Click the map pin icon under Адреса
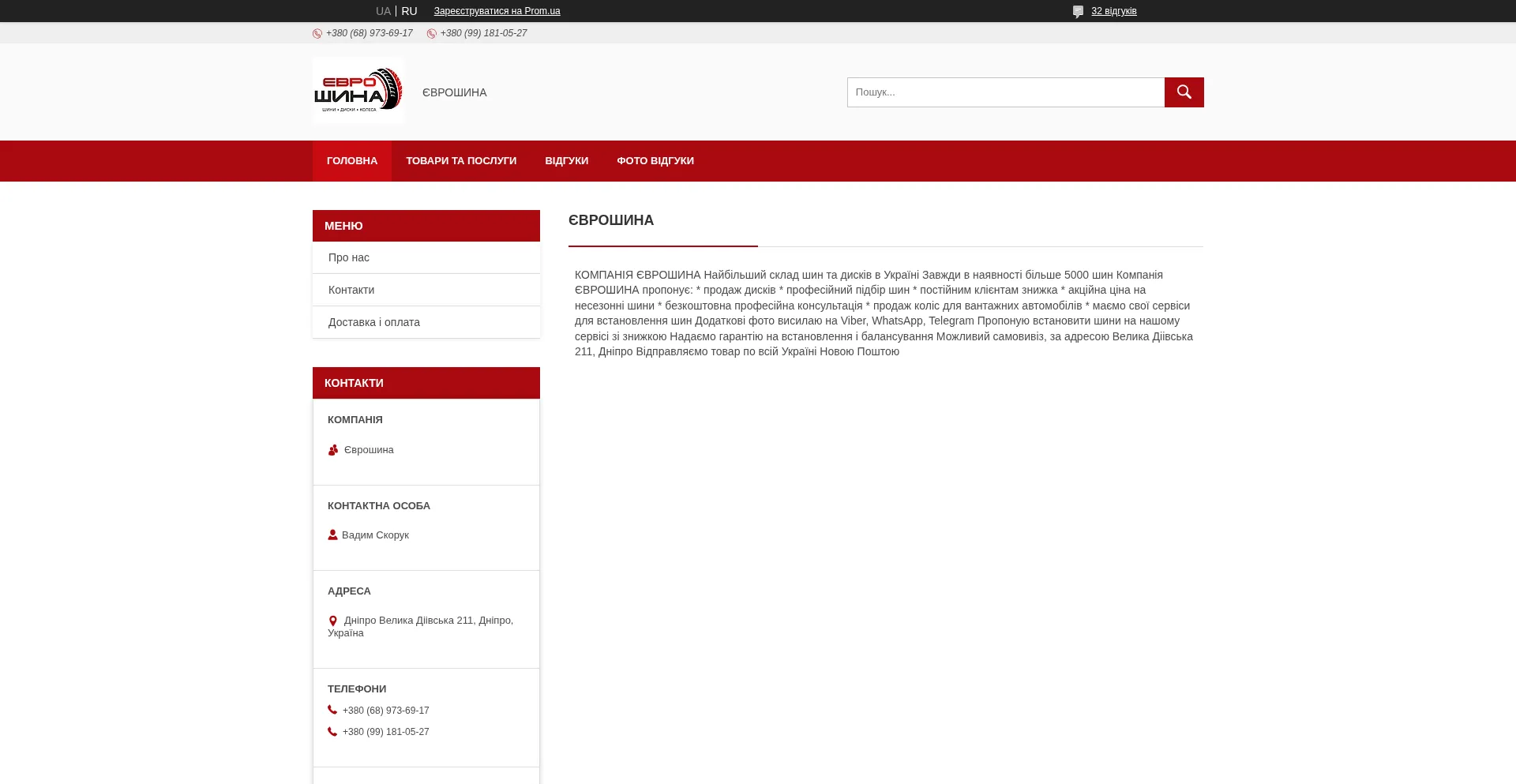Screen dimensions: 1516x784 point(333,621)
